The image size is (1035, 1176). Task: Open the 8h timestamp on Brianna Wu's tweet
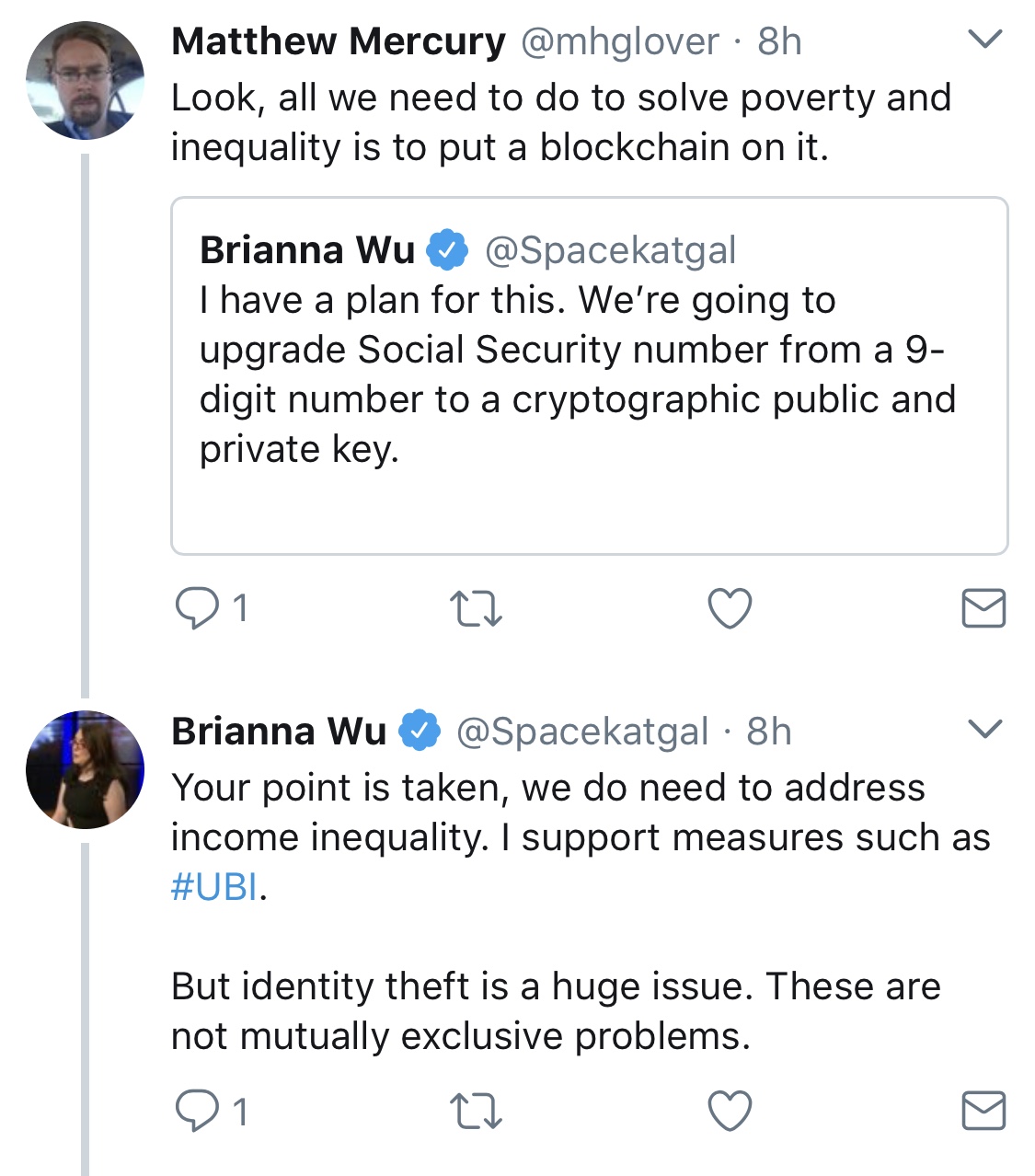point(769,732)
